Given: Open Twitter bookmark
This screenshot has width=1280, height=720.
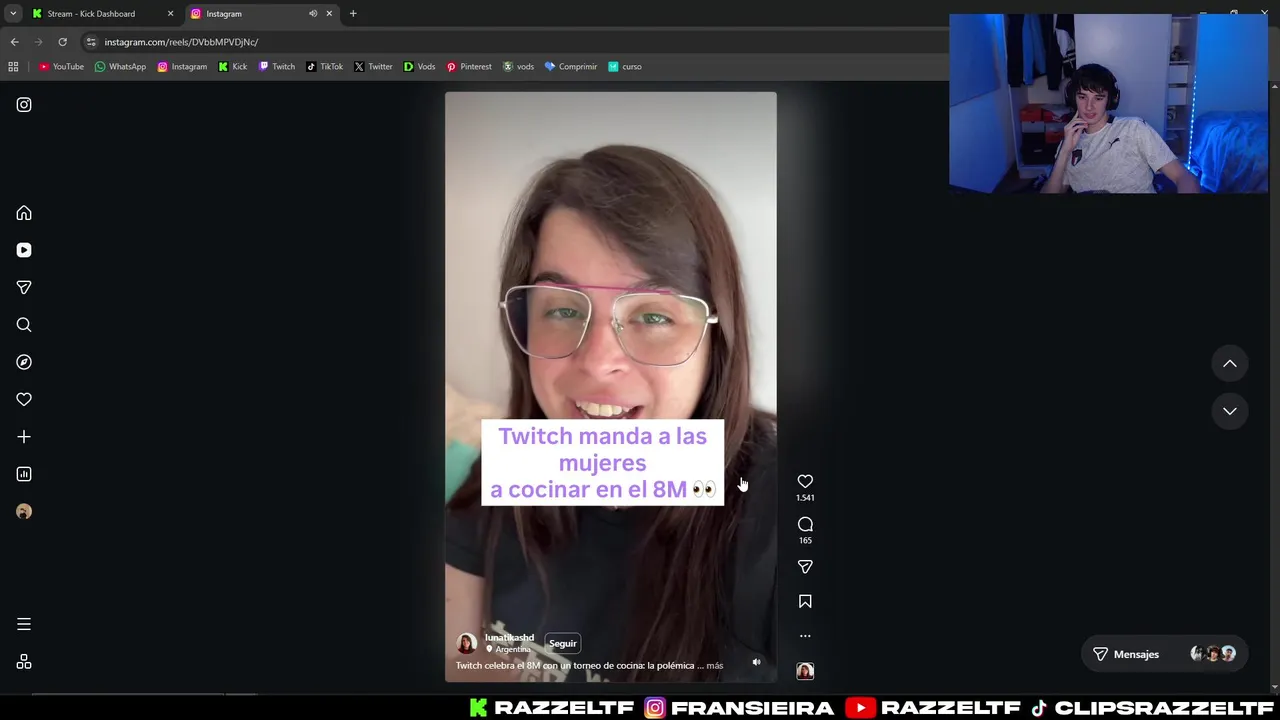Looking at the screenshot, I should tap(373, 67).
